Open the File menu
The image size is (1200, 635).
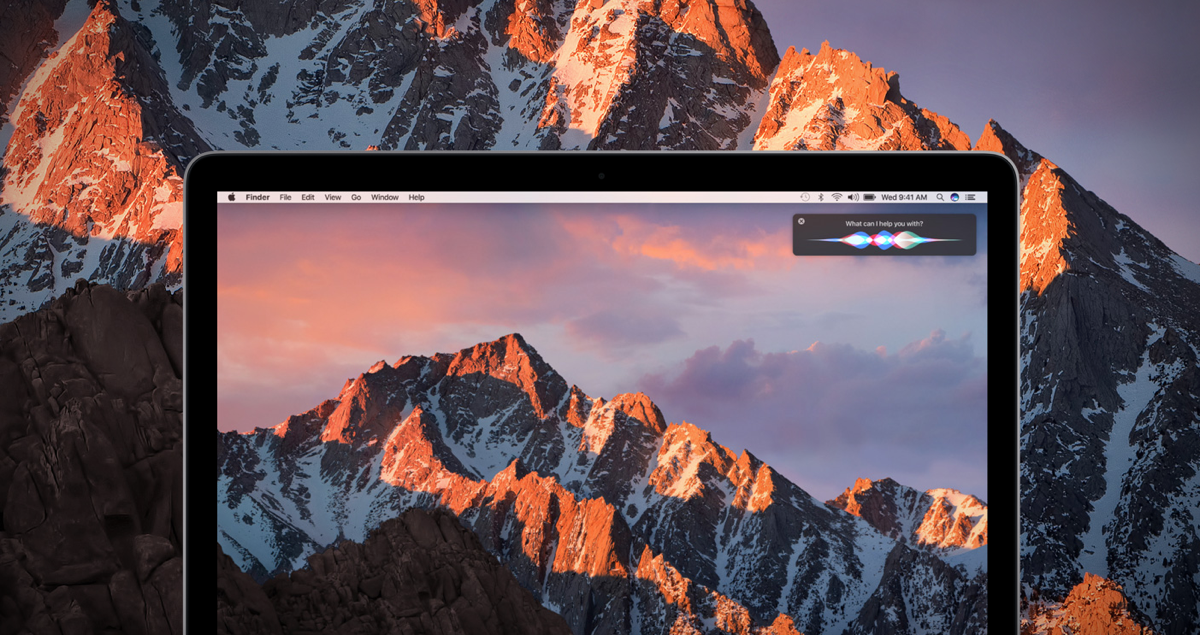tap(286, 198)
